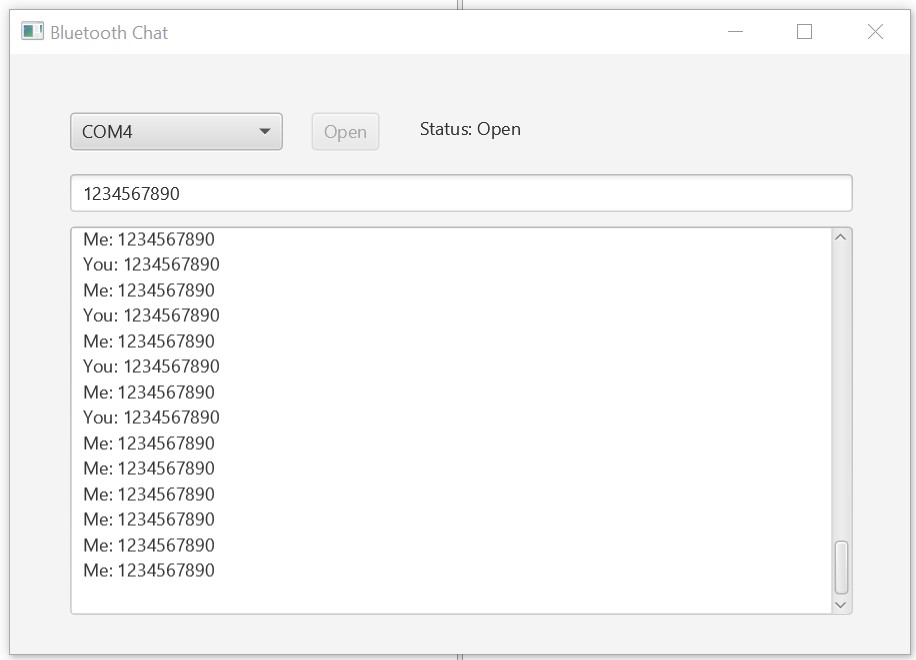This screenshot has width=916, height=660.
Task: Click the chat log scrollbar up arrow
Action: (x=840, y=238)
